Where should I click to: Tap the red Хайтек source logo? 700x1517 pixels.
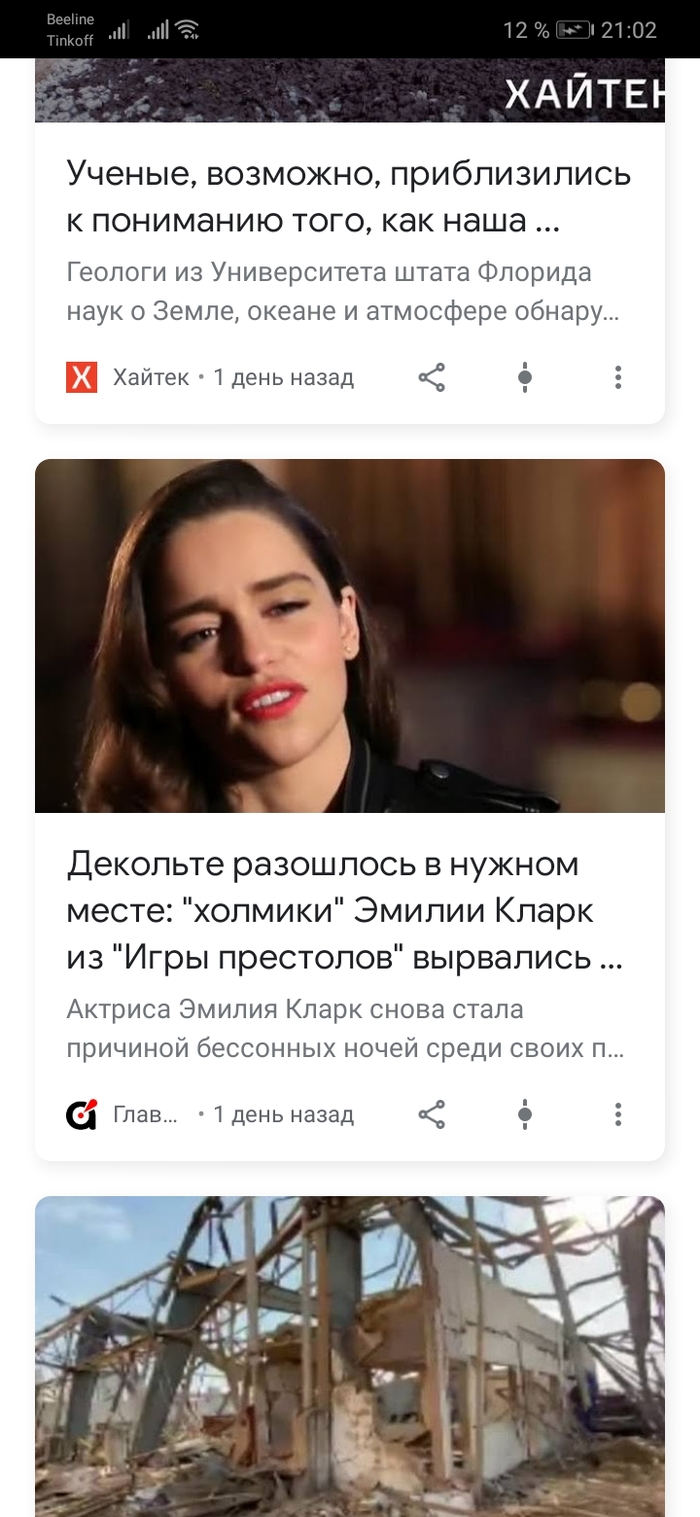[x=82, y=377]
